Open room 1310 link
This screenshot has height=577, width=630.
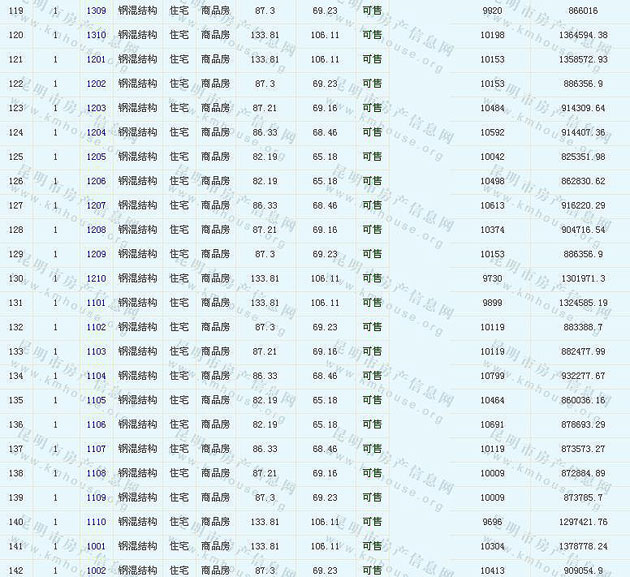coord(96,35)
